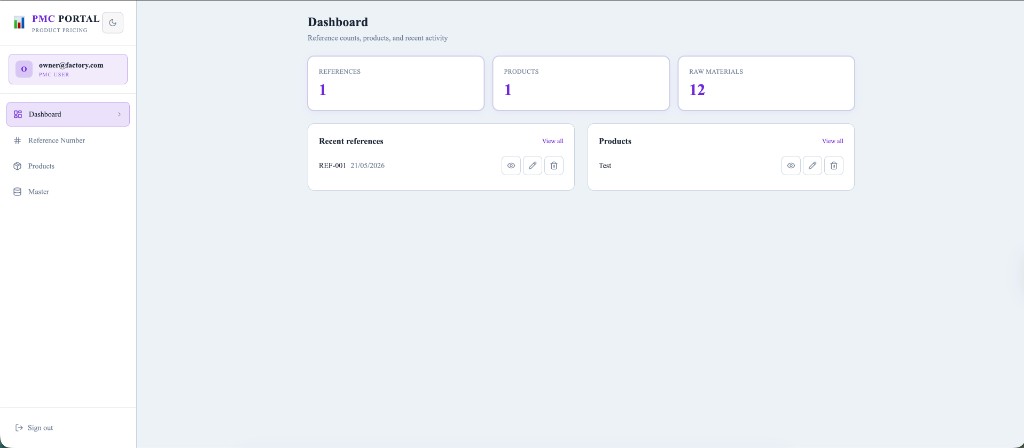This screenshot has width=1024, height=448.
Task: Click the box icon beside Products
Action: (18, 166)
